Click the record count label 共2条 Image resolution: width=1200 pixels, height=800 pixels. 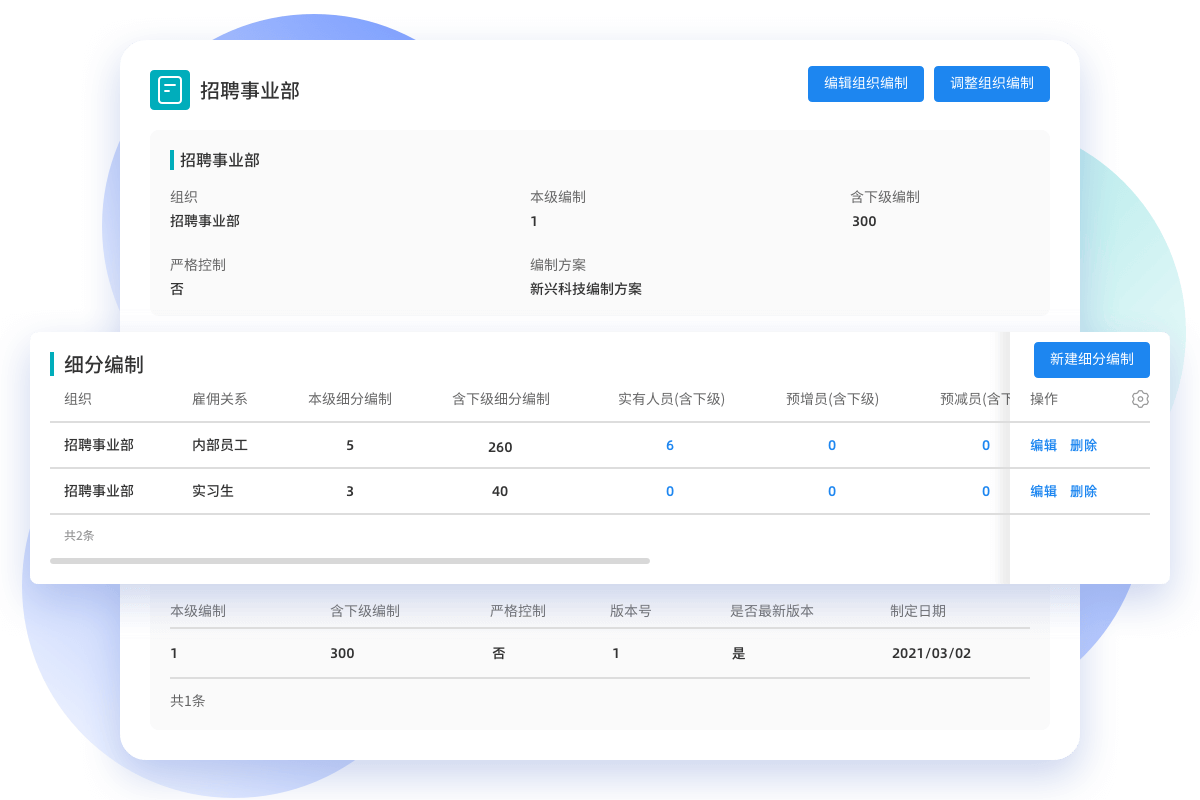click(79, 537)
